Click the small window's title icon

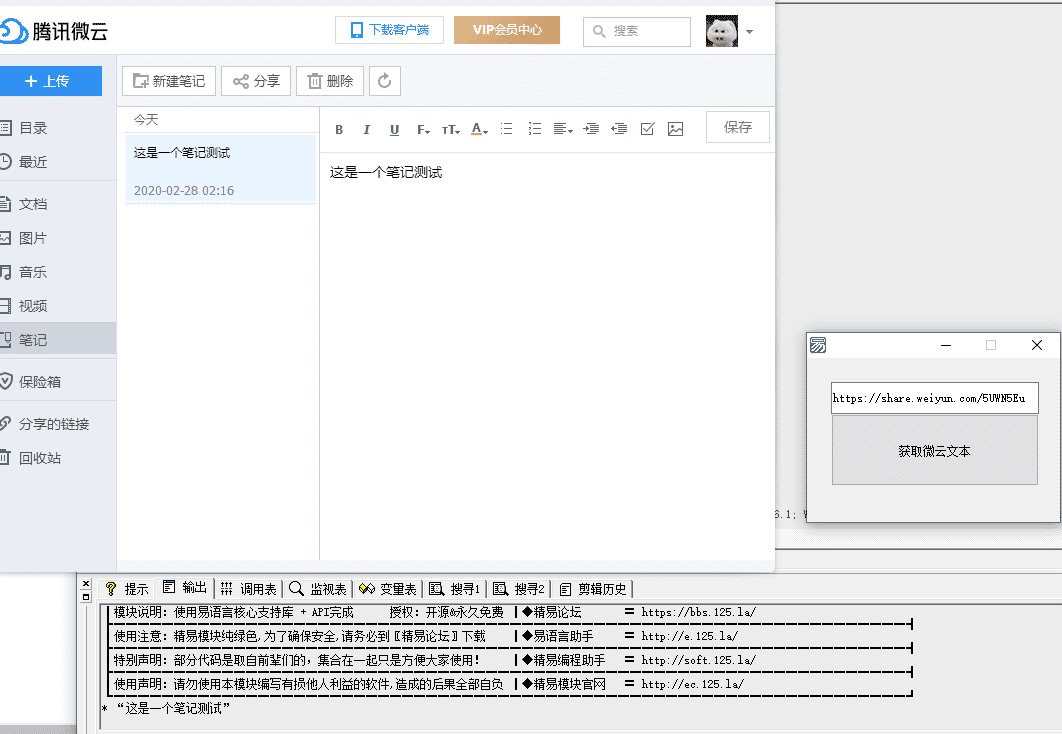(x=818, y=345)
